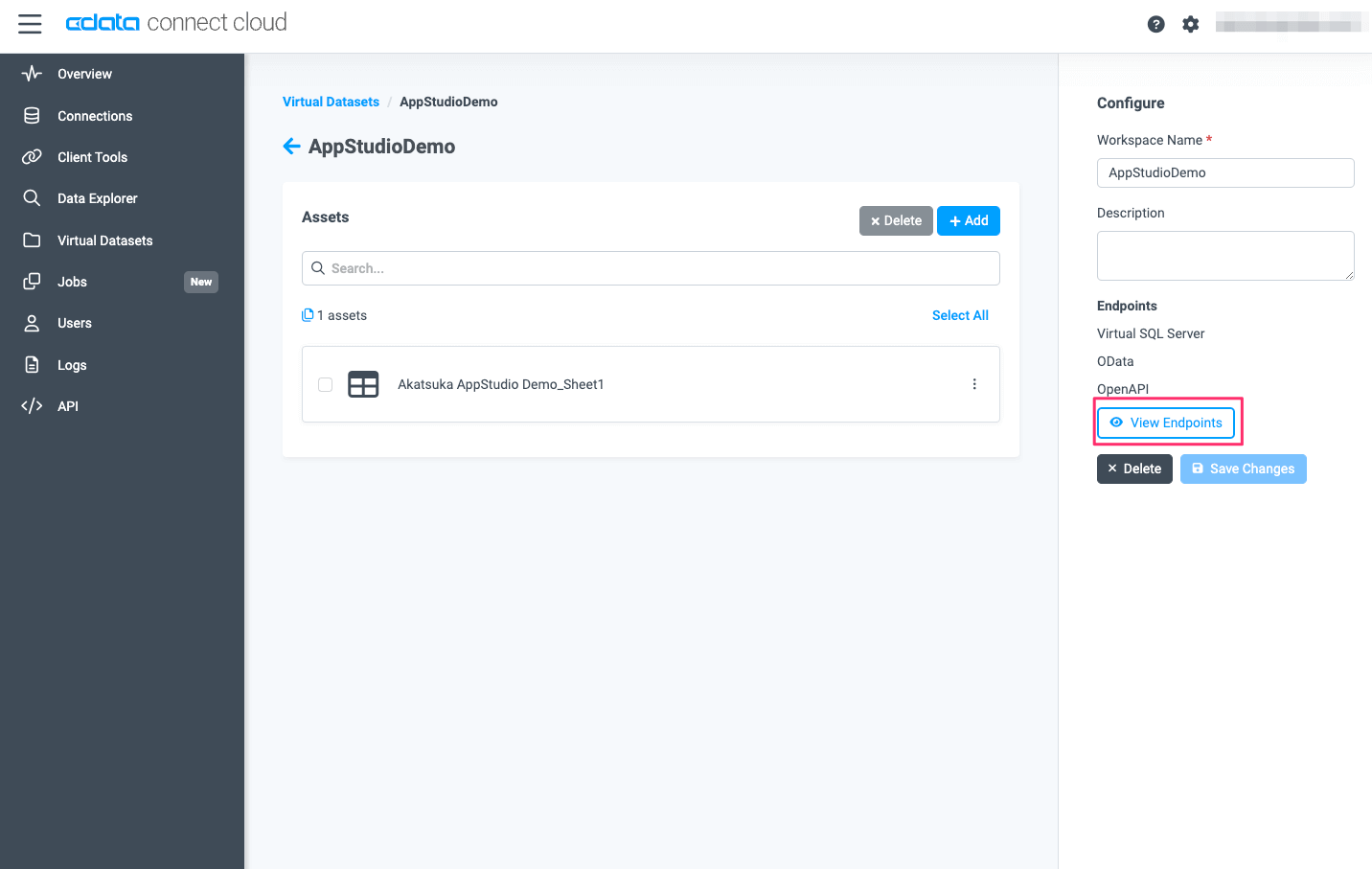Open settings via the gear icon
This screenshot has height=869, width=1372.
pos(1190,24)
